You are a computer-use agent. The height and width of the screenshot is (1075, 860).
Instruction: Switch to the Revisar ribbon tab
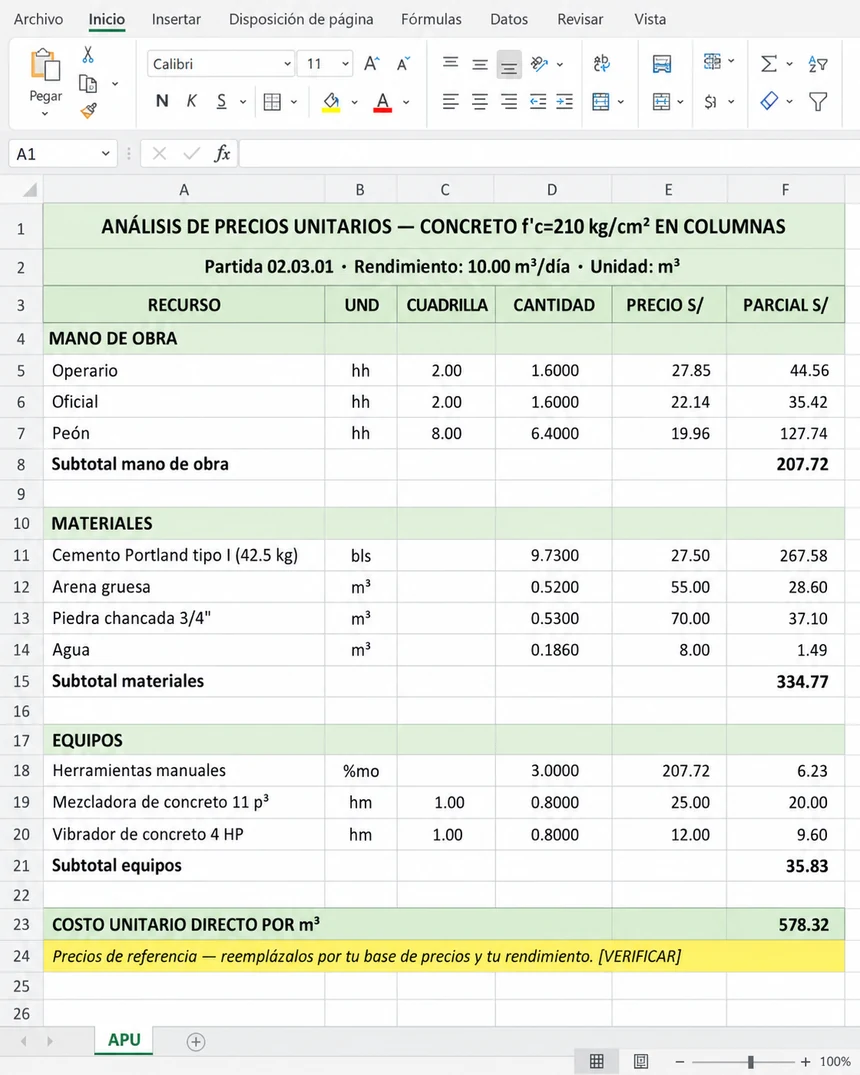[580, 19]
